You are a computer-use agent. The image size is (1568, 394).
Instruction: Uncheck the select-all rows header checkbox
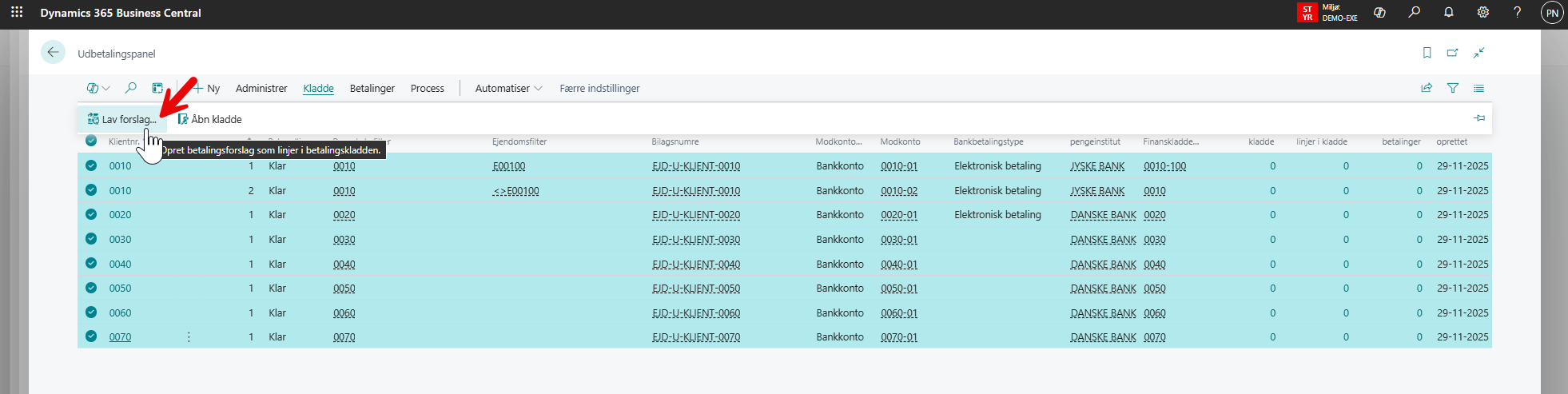91,141
